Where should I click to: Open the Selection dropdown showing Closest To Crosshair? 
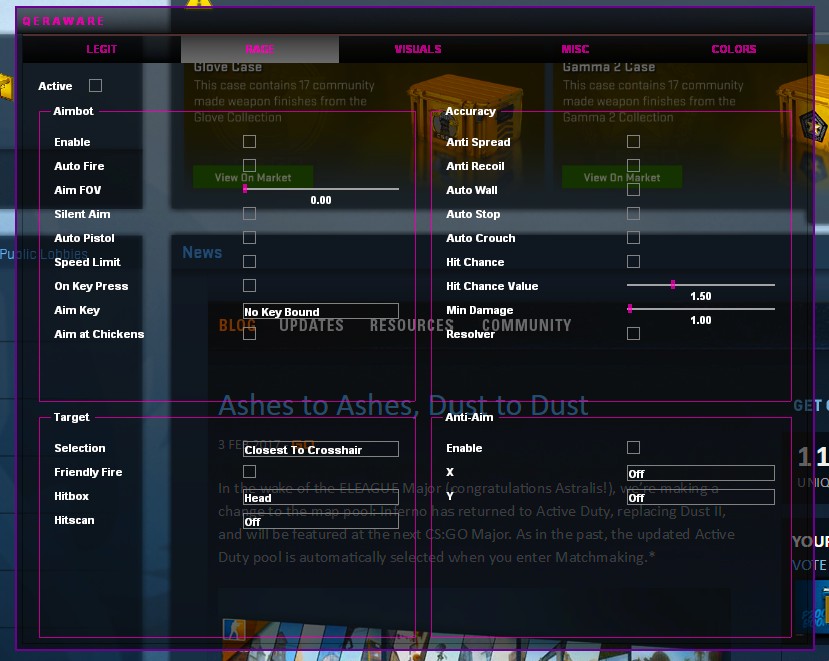[x=321, y=449]
